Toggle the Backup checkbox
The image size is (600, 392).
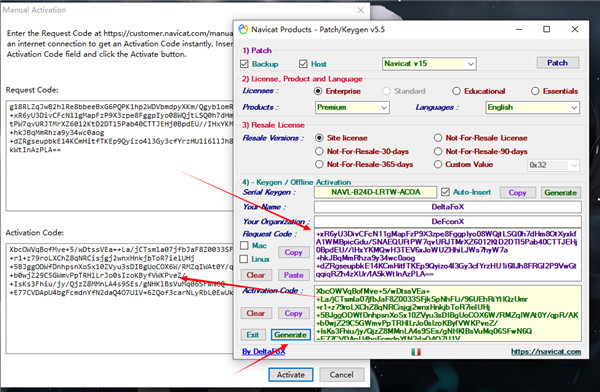point(244,64)
